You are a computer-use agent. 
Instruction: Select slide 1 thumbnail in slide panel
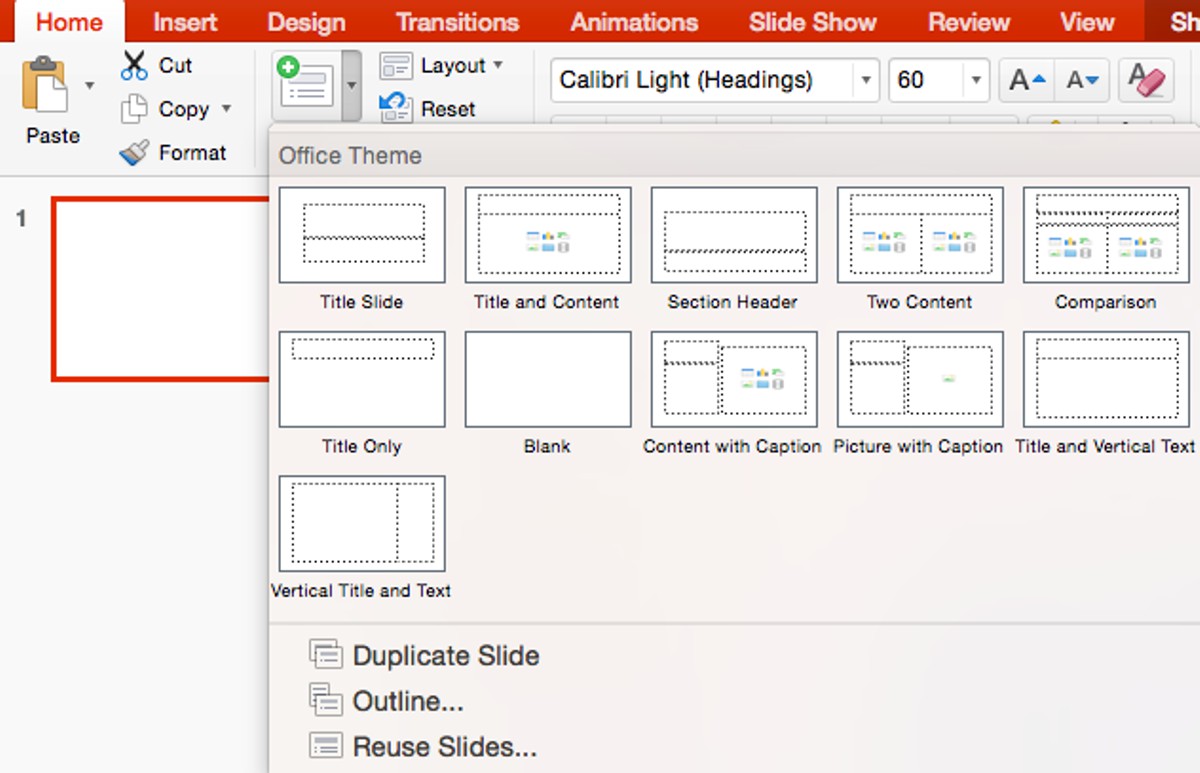[160, 290]
